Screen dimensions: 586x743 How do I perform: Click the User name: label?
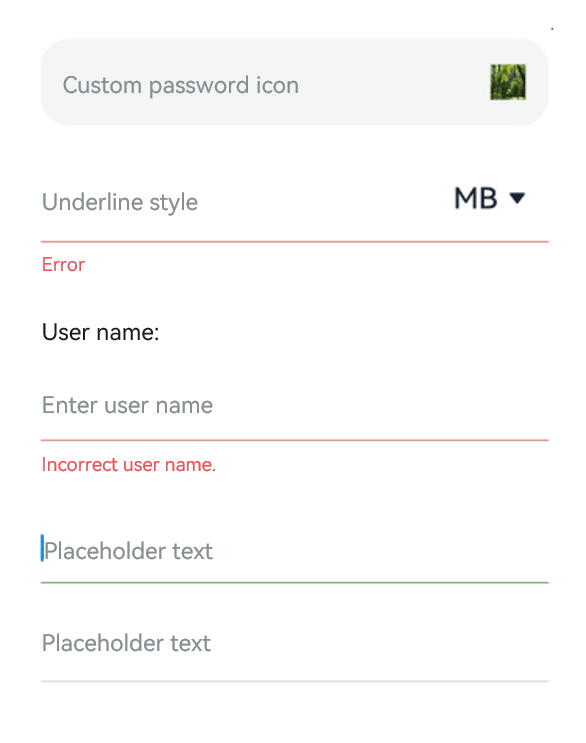(x=100, y=332)
